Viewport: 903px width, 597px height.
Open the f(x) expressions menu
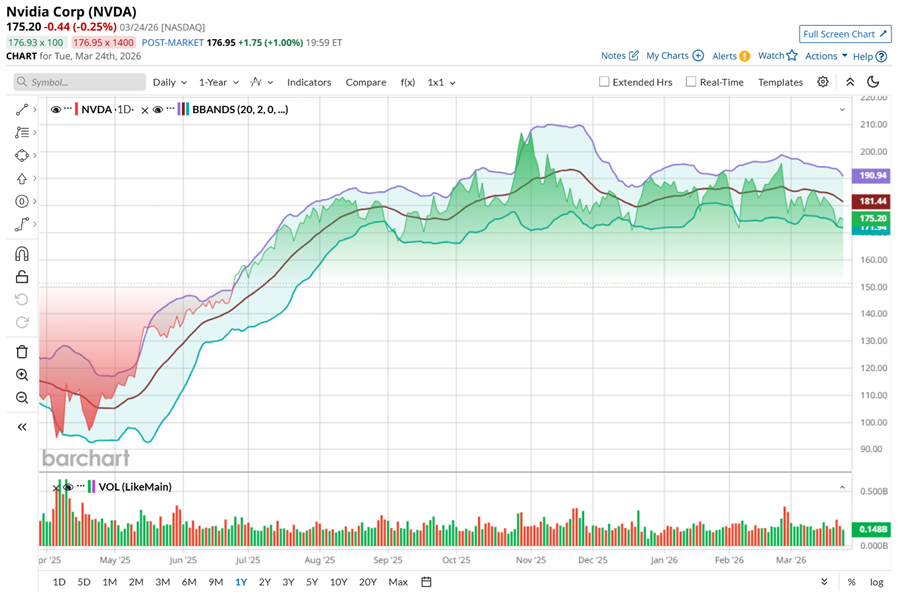pyautogui.click(x=408, y=82)
